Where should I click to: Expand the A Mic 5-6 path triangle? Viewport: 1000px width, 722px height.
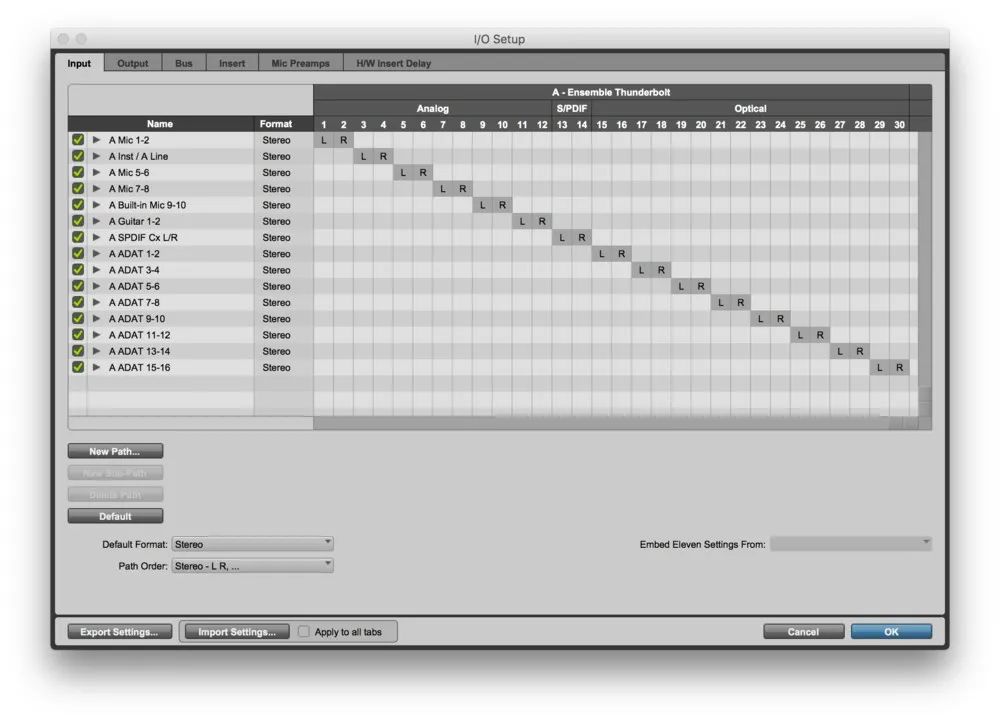click(x=97, y=173)
